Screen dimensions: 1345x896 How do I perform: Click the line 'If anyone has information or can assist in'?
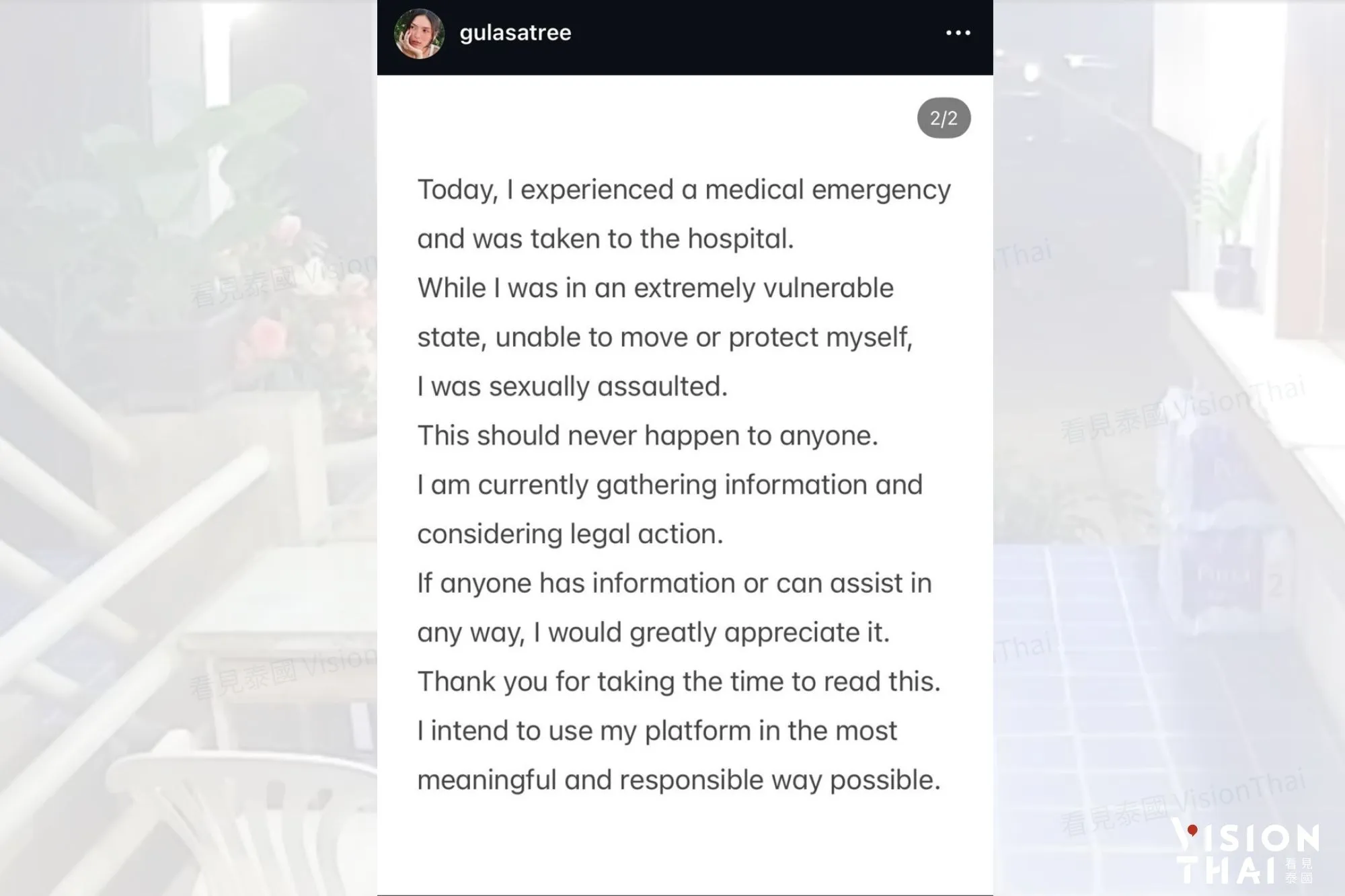(675, 583)
